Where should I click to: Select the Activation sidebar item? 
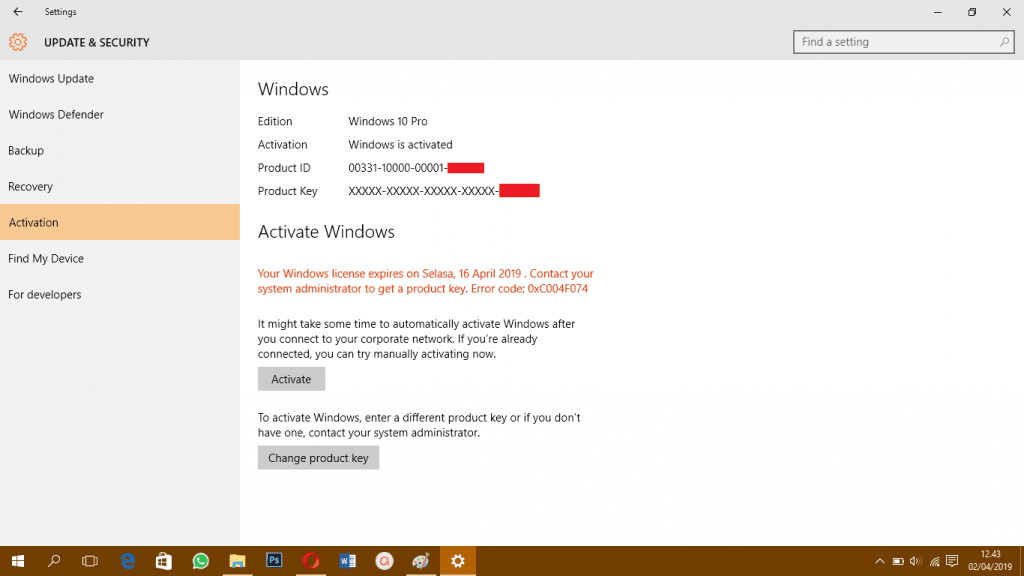pyautogui.click(x=120, y=222)
